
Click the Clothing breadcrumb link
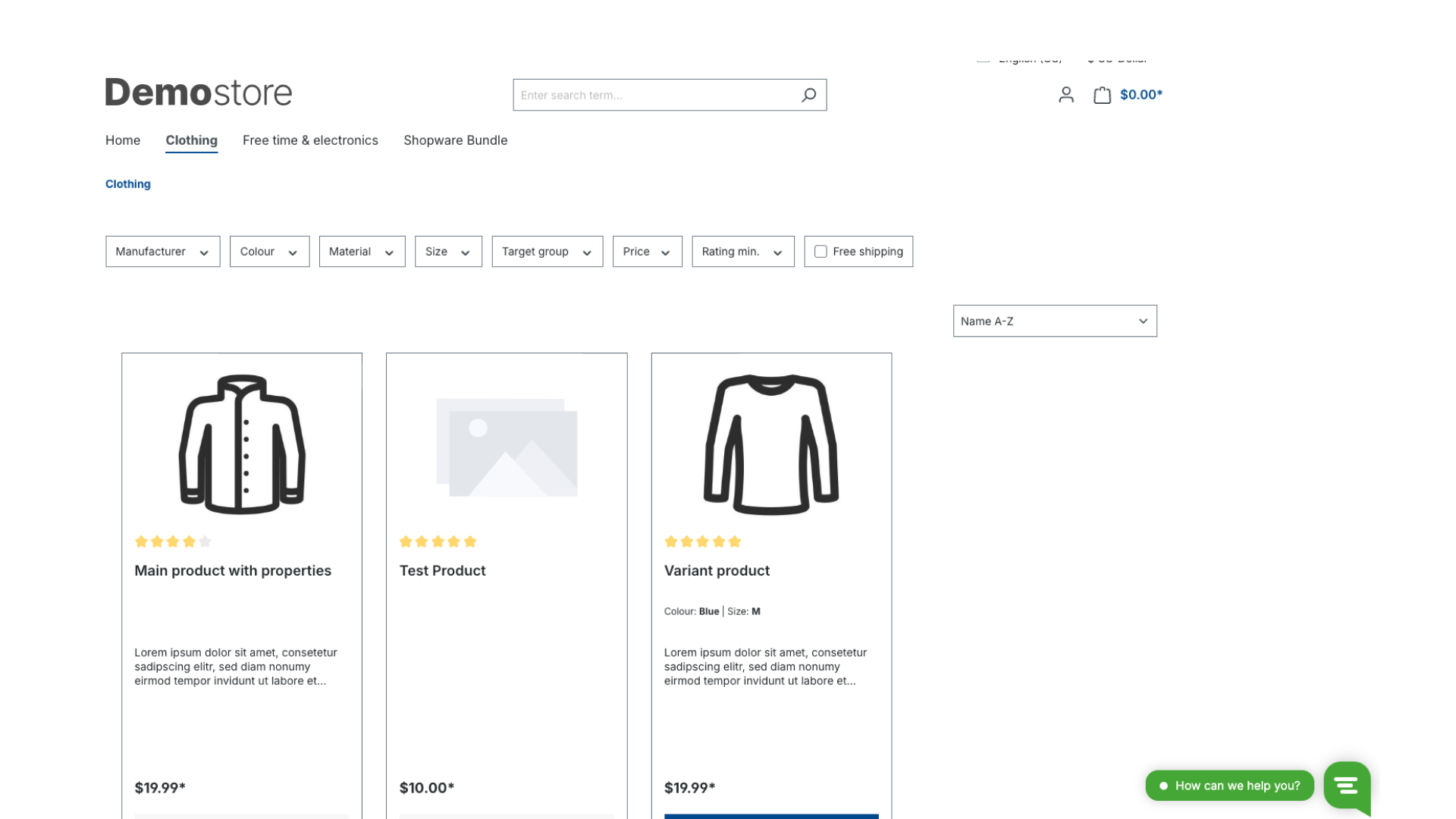(x=127, y=183)
